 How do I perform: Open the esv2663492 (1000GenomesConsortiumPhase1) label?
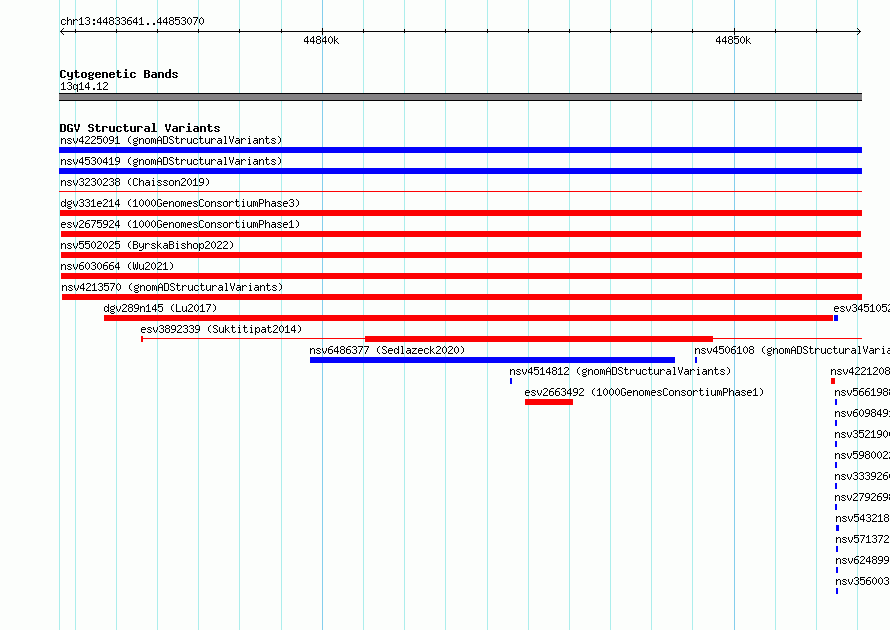coord(644,392)
